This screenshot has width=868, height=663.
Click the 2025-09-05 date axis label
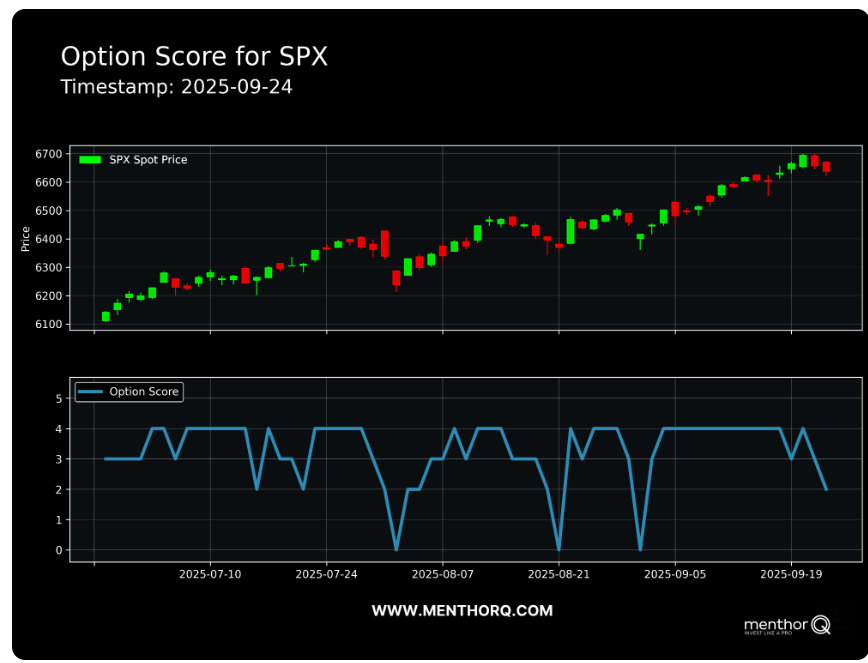click(675, 575)
